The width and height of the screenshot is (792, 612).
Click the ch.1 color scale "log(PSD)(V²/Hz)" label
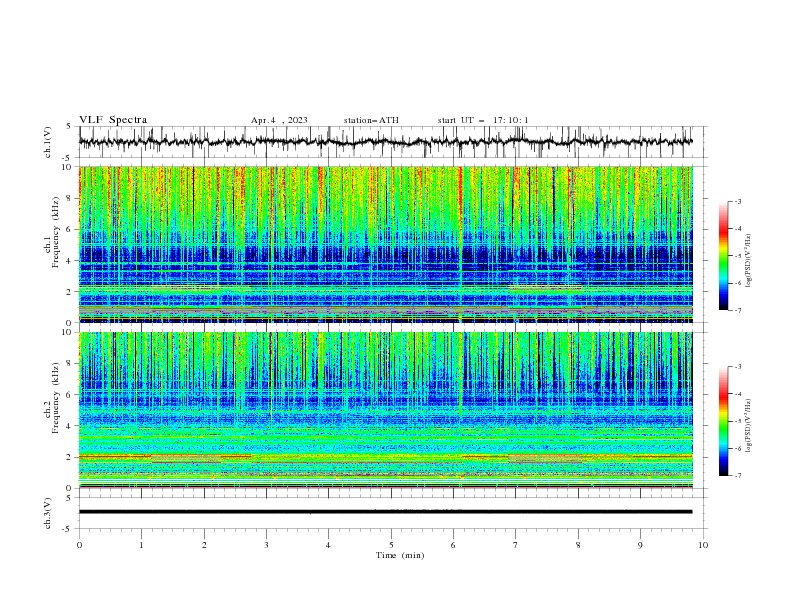click(749, 261)
